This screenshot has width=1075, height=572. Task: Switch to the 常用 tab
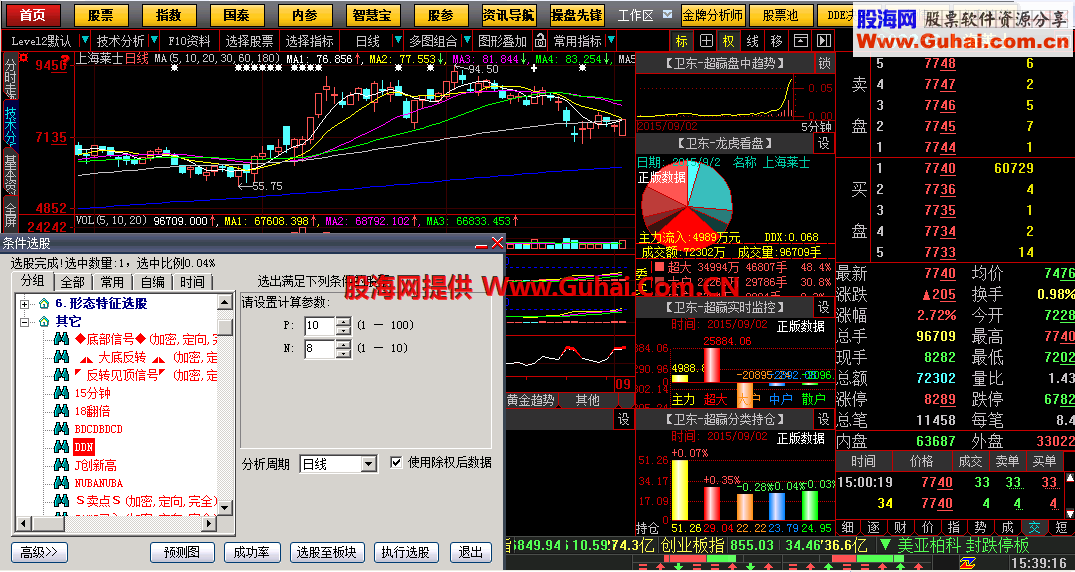[x=112, y=281]
